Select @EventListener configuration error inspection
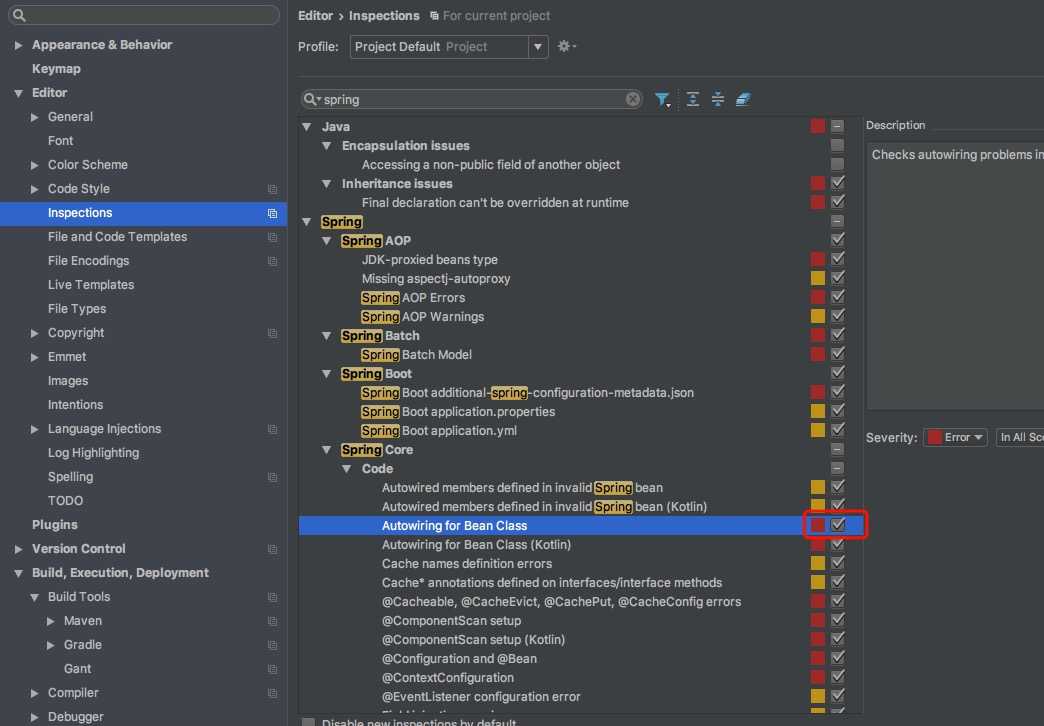Screen dimensions: 1044x726 tap(481, 697)
